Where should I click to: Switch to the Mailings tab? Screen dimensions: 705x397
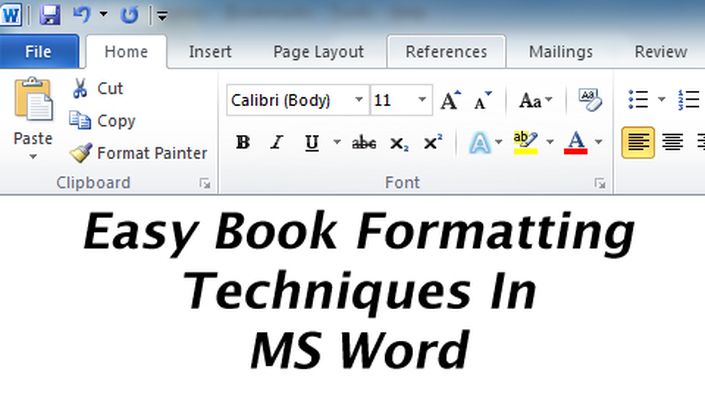(561, 52)
